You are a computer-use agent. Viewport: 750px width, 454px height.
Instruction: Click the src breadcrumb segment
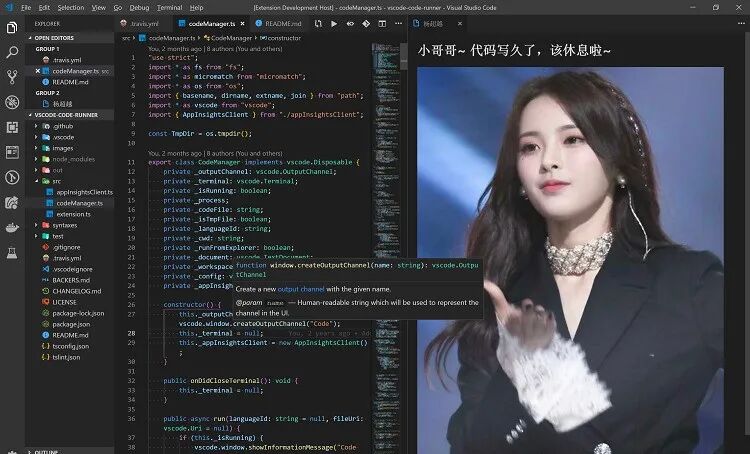pos(126,38)
